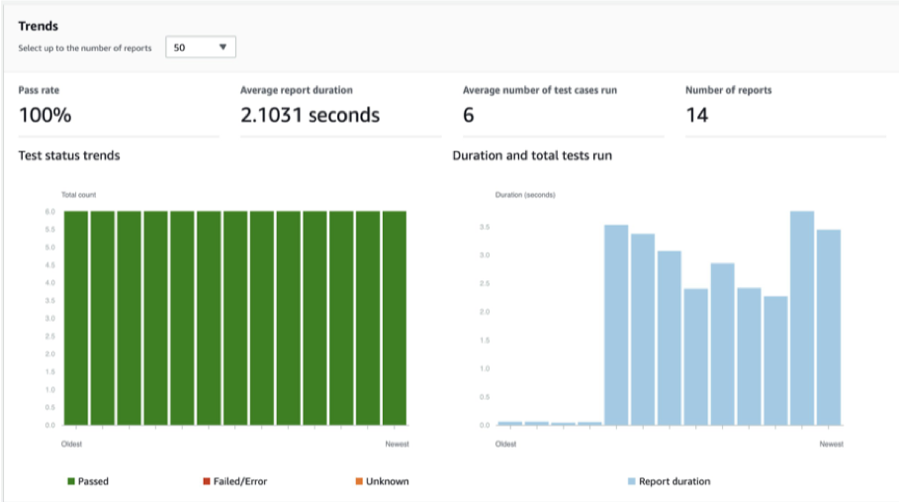Viewport: 899px width, 502px height.
Task: Click the dropdown arrow next to 50
Action: (x=223, y=47)
